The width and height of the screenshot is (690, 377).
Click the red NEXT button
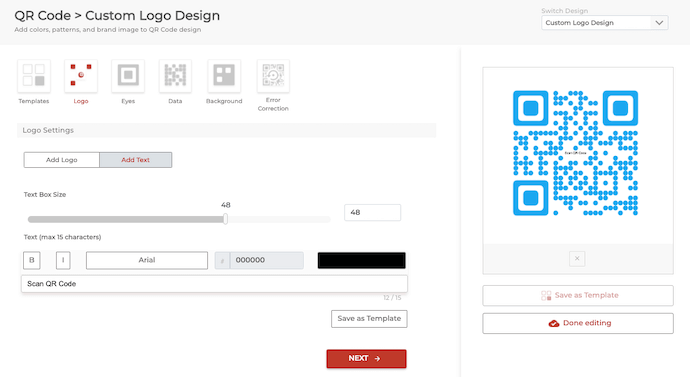pyautogui.click(x=366, y=359)
